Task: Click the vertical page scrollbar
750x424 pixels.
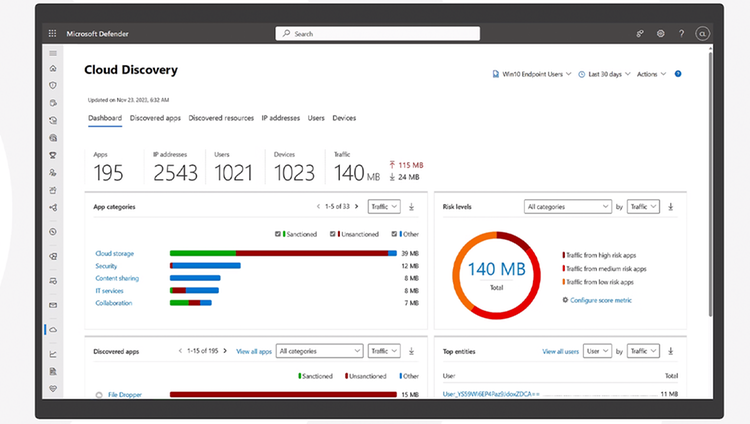Action: coord(710,184)
